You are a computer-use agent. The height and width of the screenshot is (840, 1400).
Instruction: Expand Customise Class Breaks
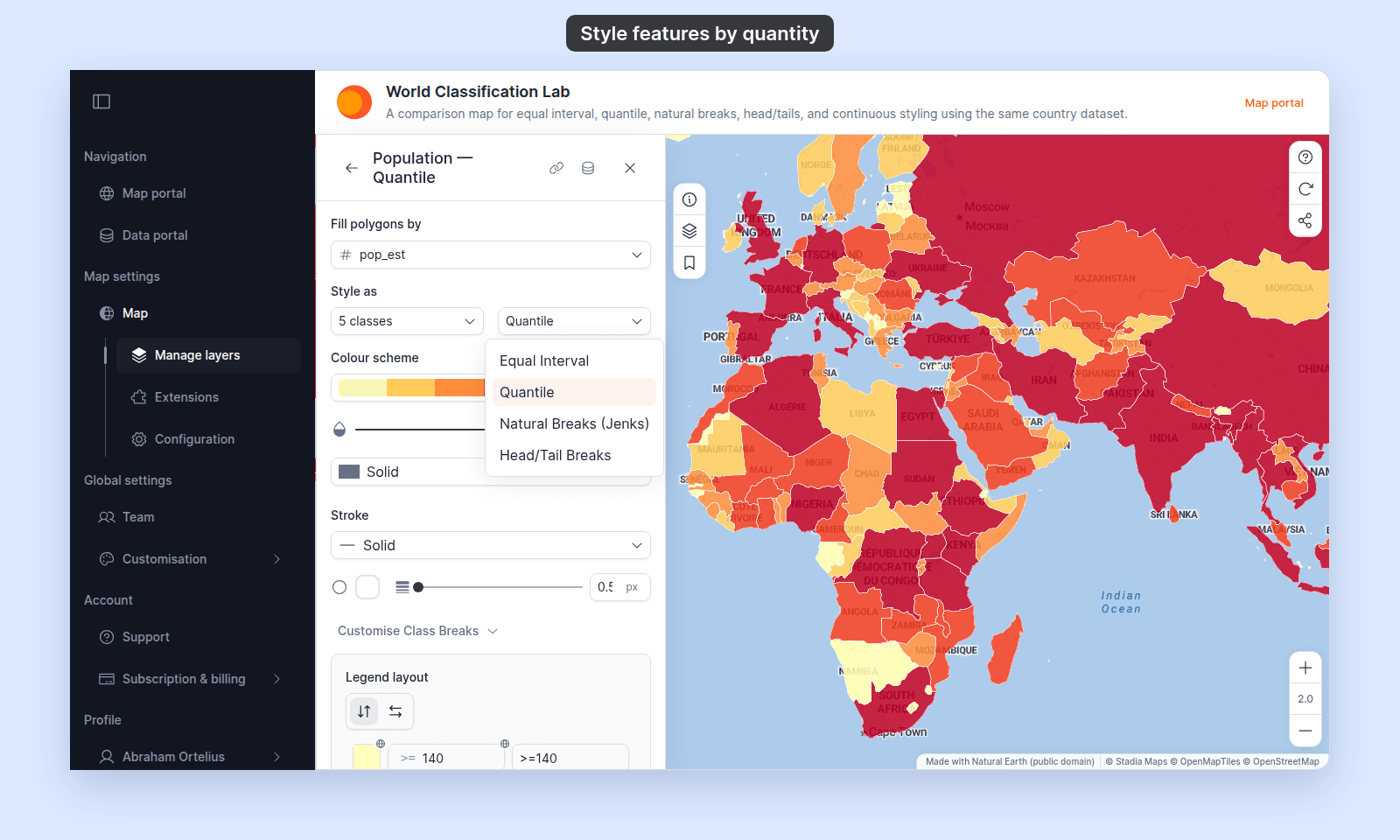(417, 631)
